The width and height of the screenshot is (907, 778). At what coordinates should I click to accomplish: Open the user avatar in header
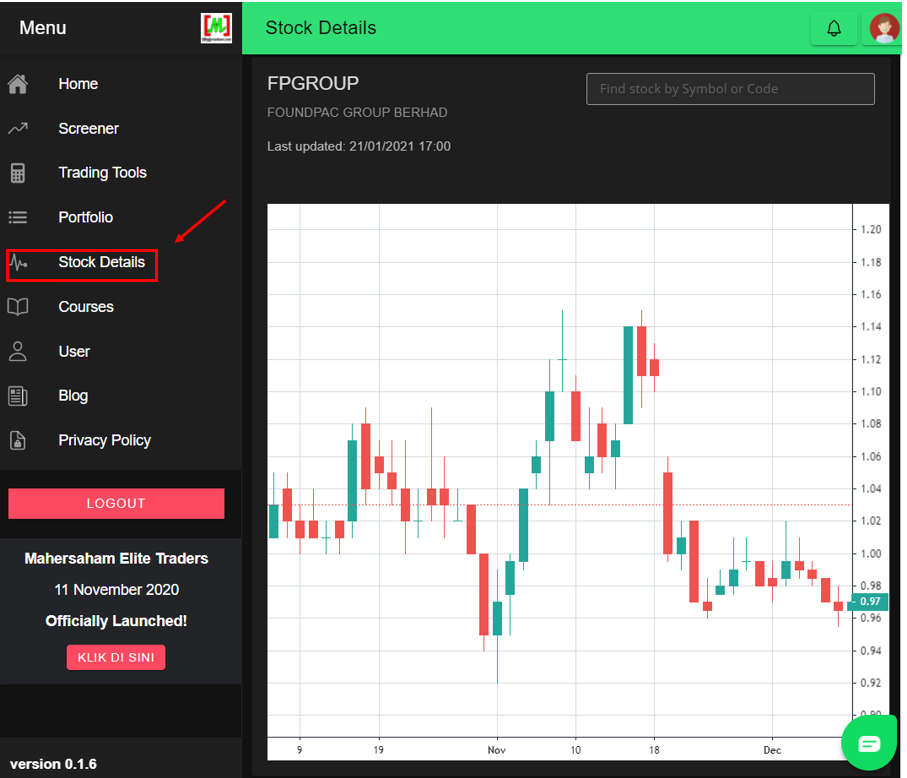click(884, 29)
